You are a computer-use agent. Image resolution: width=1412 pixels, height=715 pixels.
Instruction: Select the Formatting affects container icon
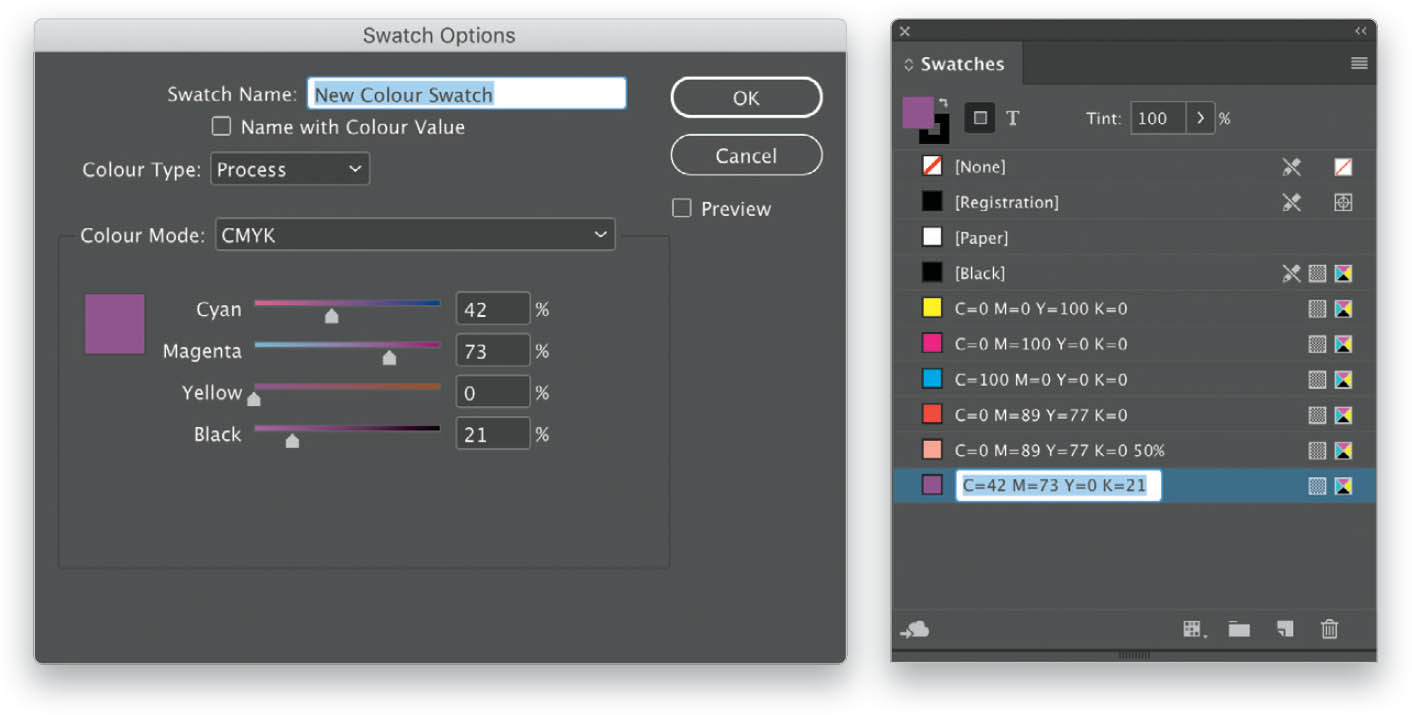(980, 118)
